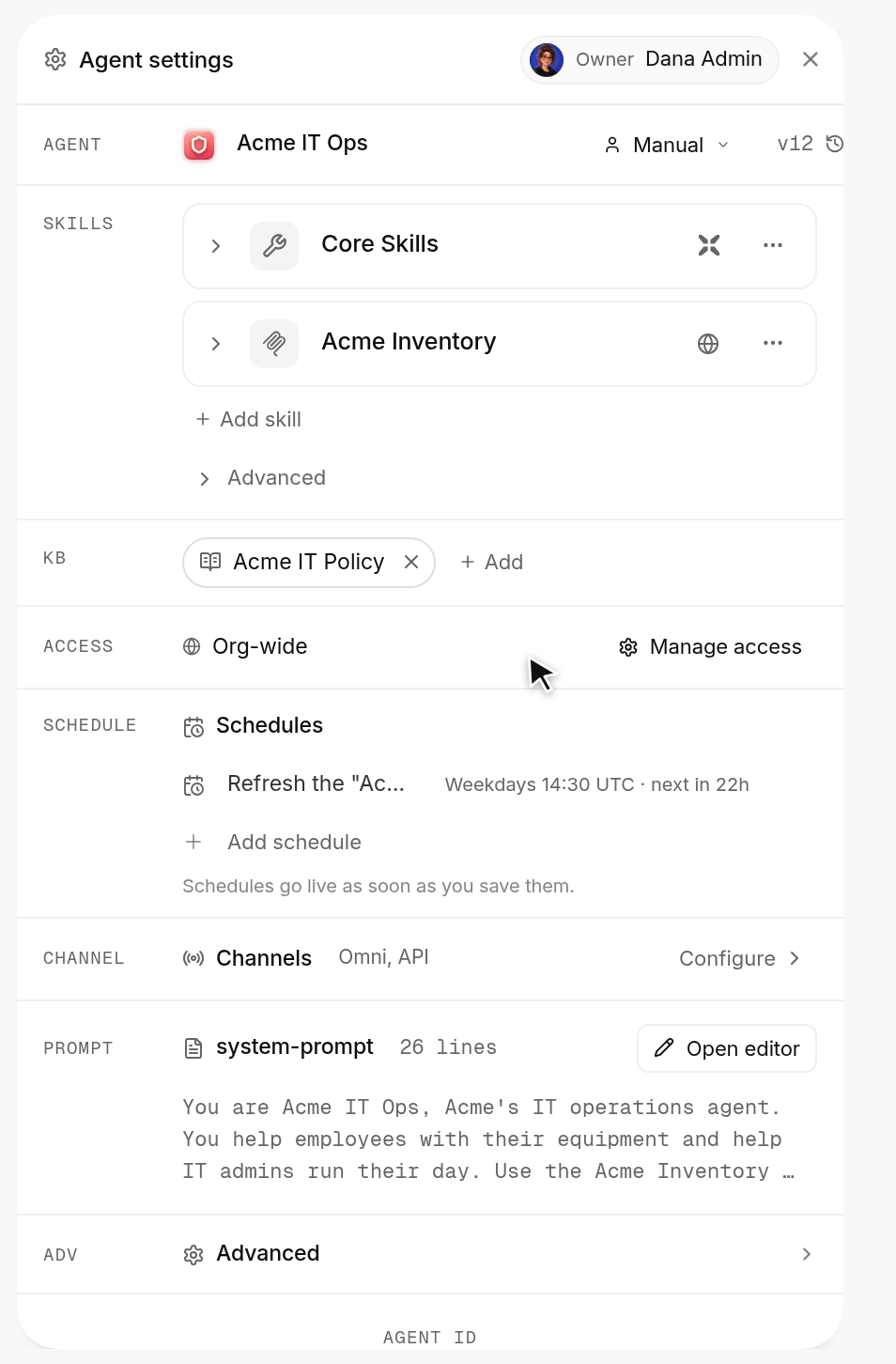Open the Manual mode dropdown
This screenshot has height=1364, width=896.
667,145
